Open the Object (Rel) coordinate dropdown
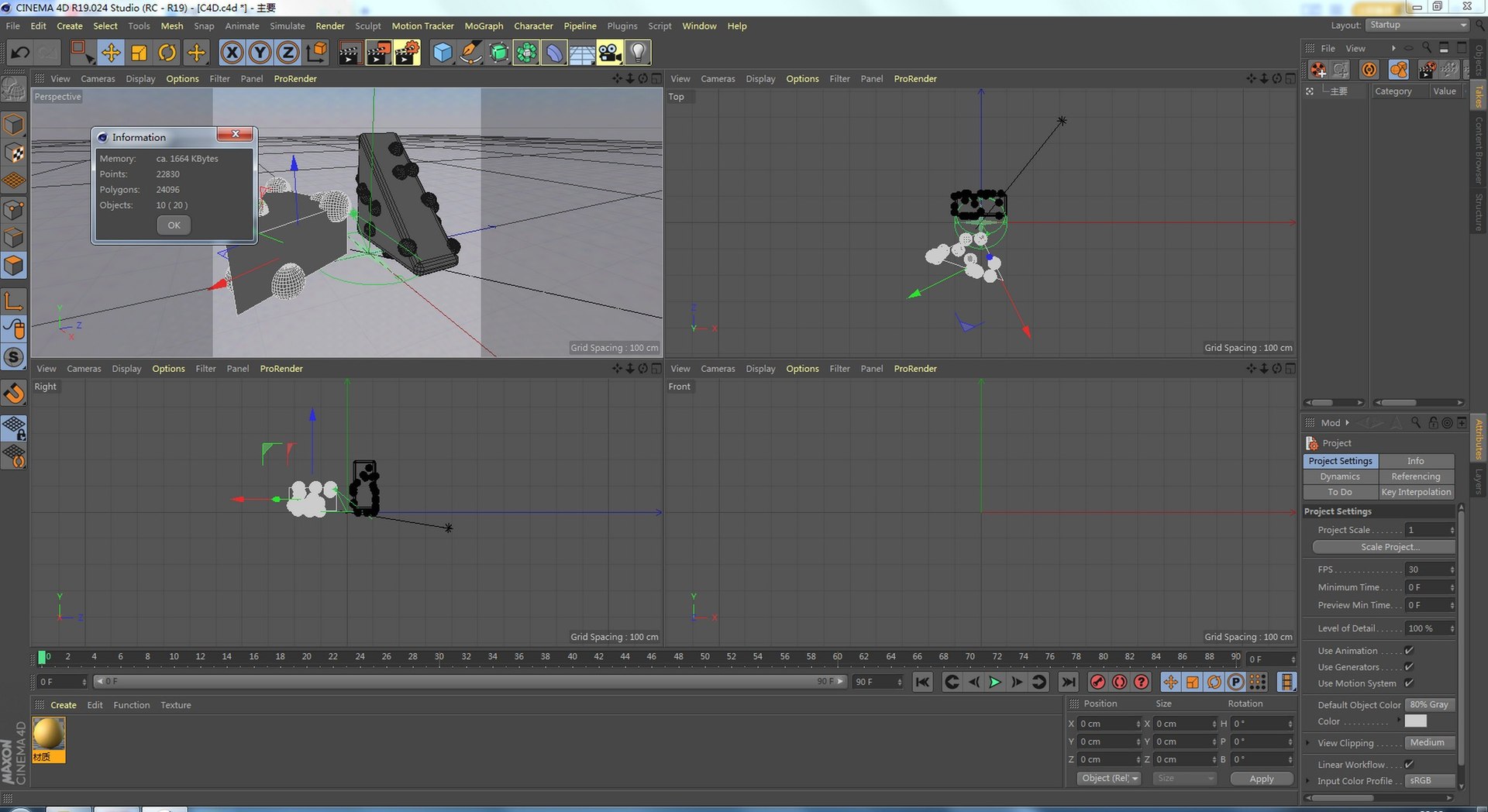 point(1109,779)
